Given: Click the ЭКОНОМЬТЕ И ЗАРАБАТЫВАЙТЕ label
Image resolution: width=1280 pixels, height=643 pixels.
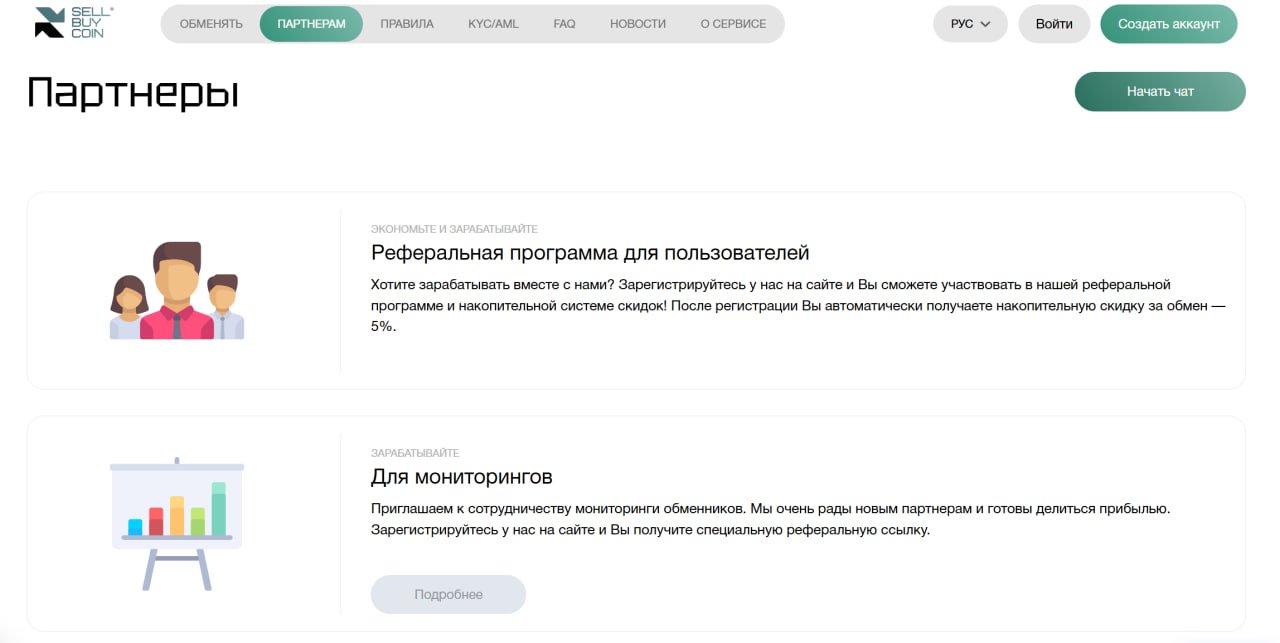Looking at the screenshot, I should [x=454, y=229].
